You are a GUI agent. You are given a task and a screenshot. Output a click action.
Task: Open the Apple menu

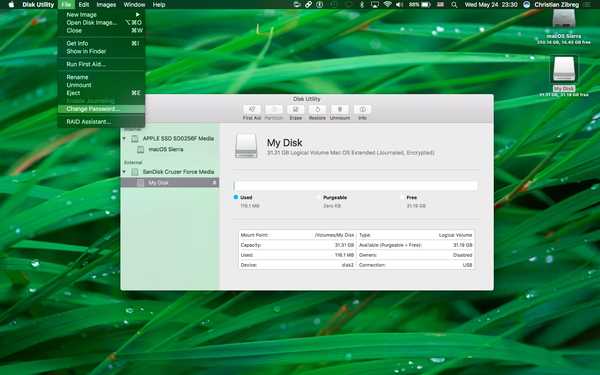[11, 5]
